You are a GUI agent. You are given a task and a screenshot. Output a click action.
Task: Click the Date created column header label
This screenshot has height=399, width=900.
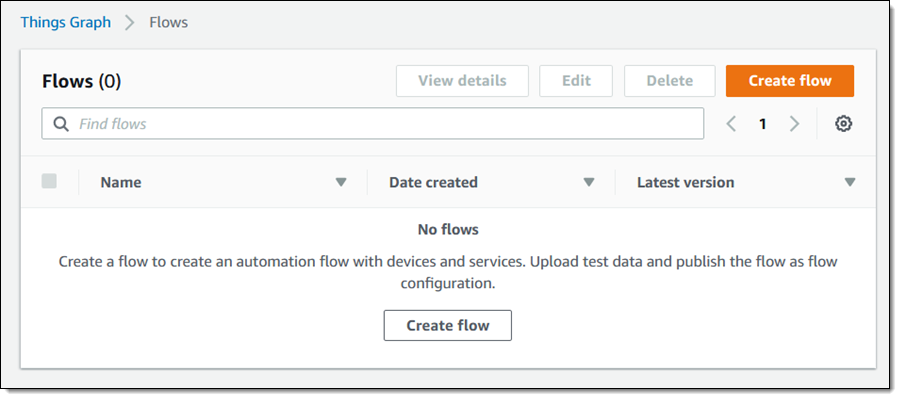[x=433, y=183]
